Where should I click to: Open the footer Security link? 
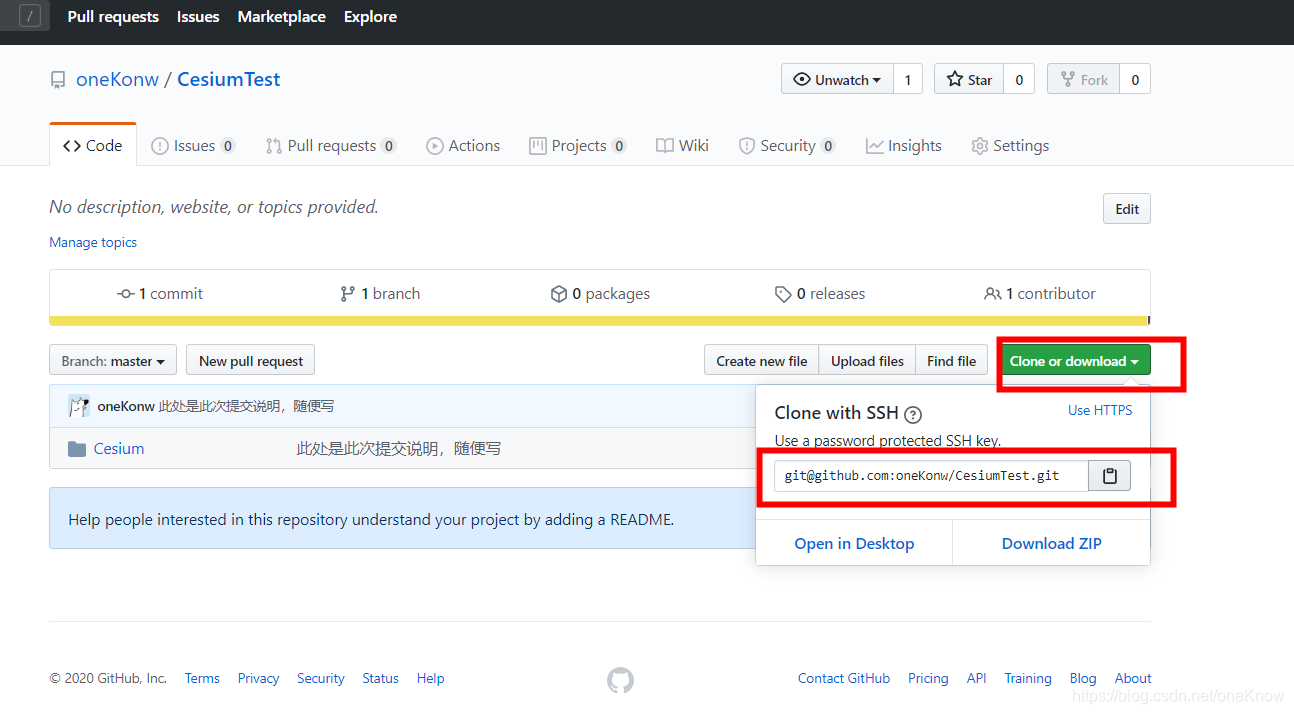click(321, 678)
